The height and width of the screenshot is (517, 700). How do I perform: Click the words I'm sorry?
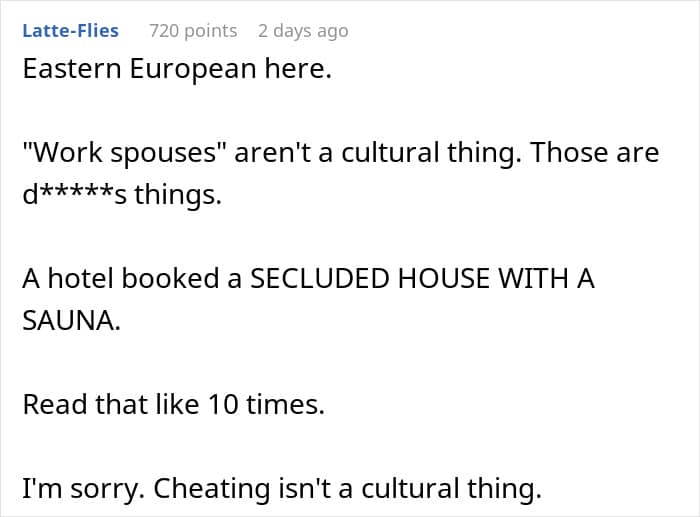(83, 488)
